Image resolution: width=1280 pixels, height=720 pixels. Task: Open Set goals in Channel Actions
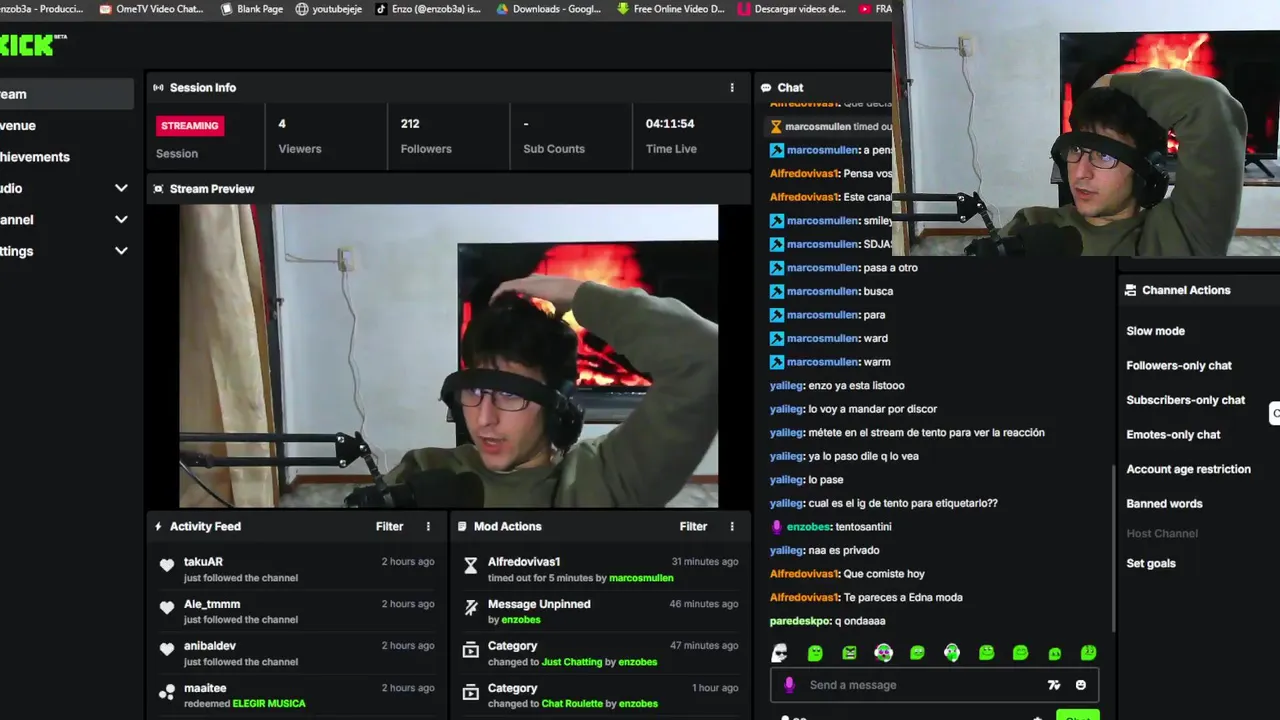1151,563
